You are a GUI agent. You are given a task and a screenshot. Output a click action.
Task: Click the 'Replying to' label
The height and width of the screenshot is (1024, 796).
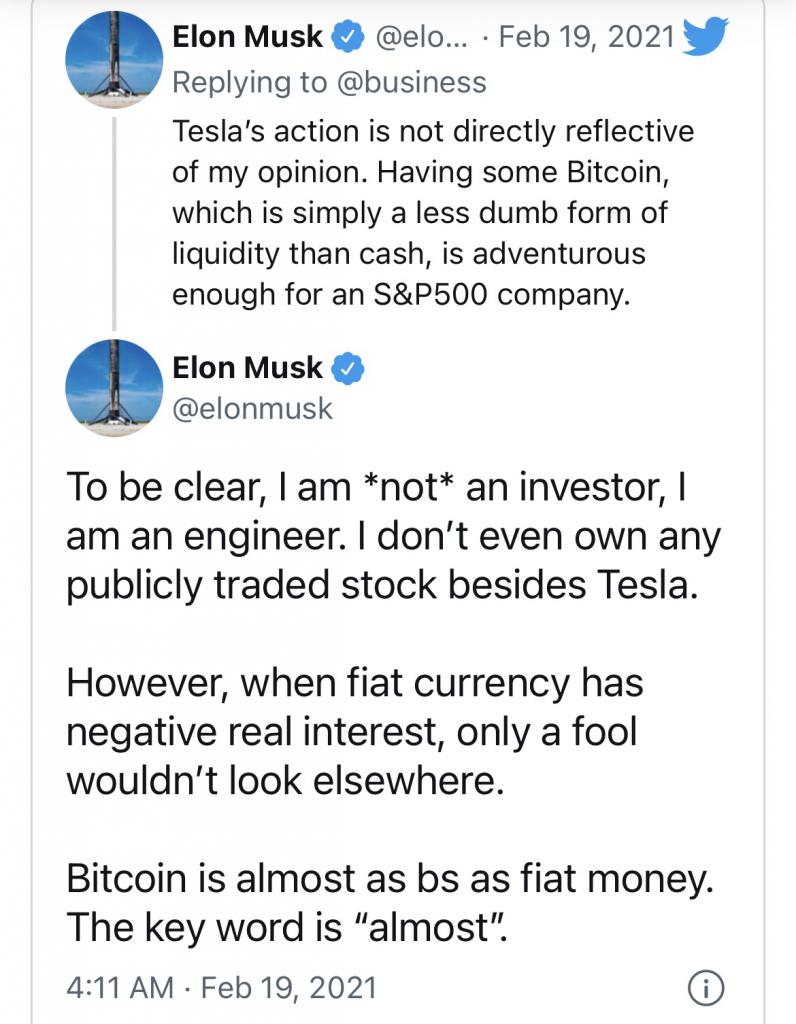pos(250,83)
